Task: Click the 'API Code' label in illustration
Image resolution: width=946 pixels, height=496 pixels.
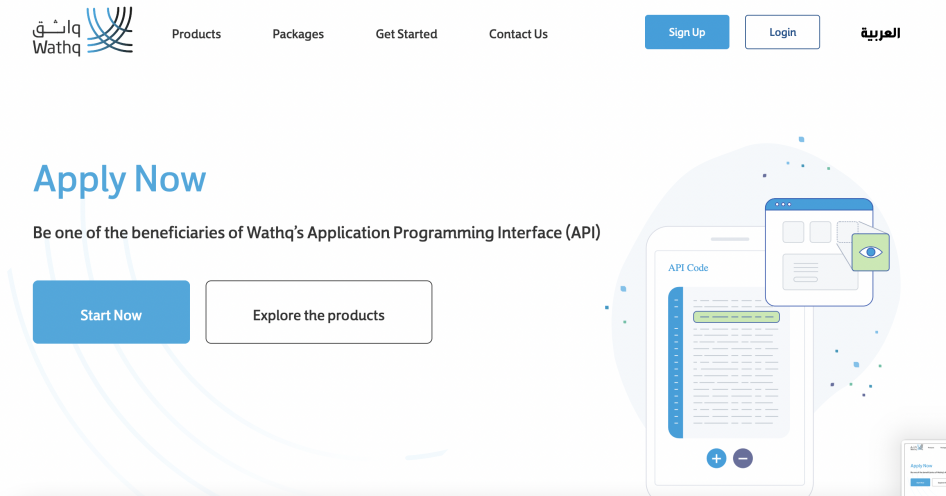Action: coord(688,267)
